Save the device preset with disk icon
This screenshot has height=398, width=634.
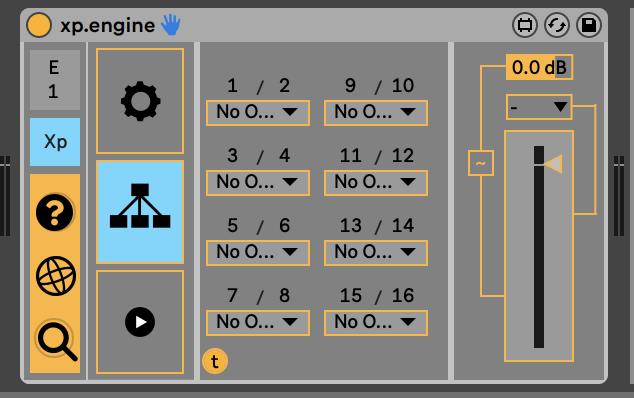click(x=589, y=25)
